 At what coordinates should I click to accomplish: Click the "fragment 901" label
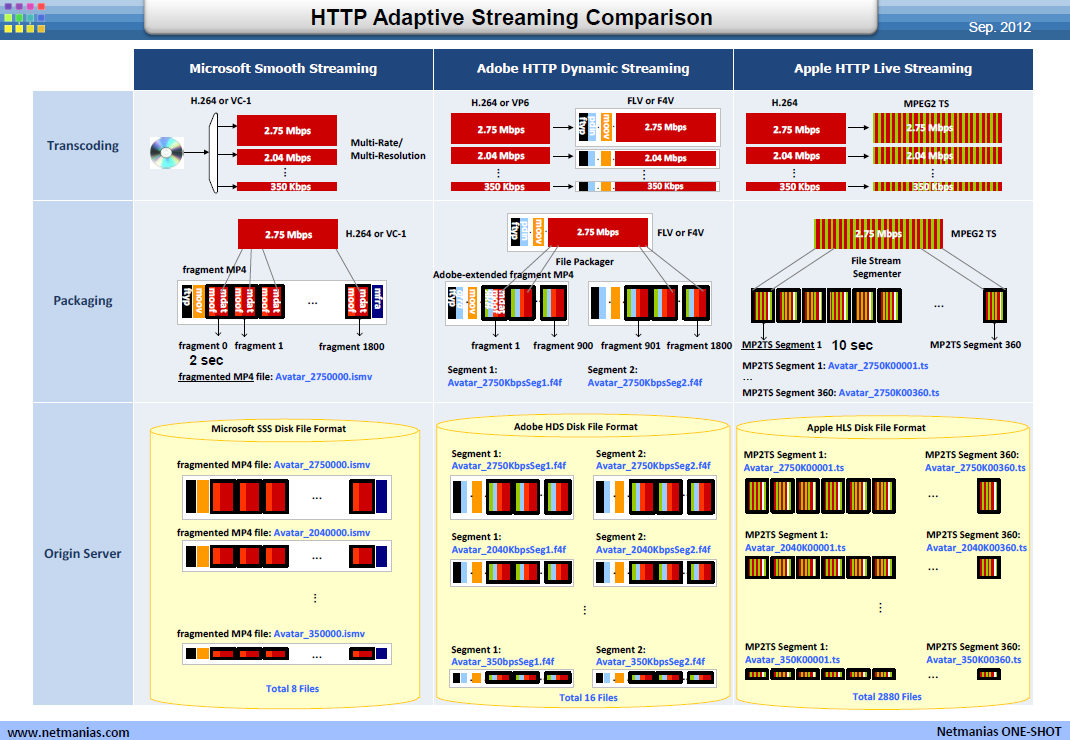[631, 345]
